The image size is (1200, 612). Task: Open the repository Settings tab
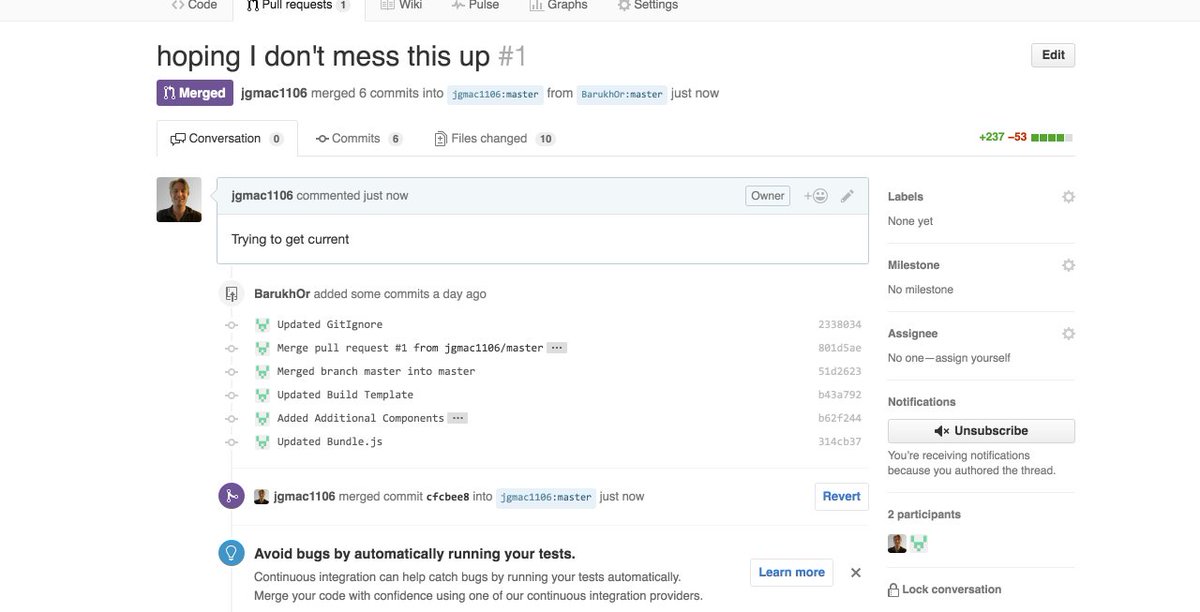click(x=647, y=5)
